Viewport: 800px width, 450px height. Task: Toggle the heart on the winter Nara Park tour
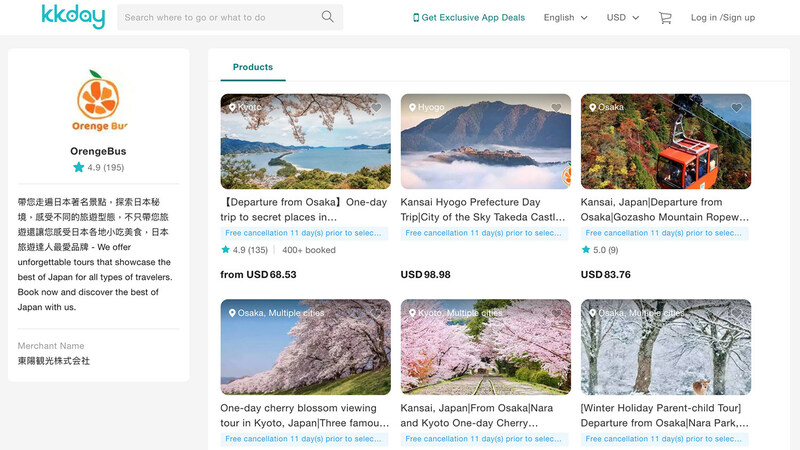pyautogui.click(x=736, y=313)
